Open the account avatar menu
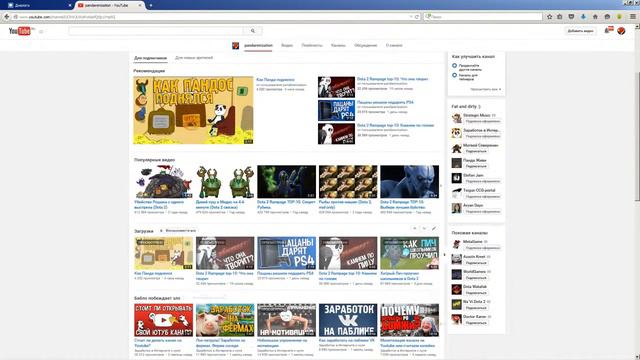This screenshot has width=640, height=360. [x=621, y=31]
